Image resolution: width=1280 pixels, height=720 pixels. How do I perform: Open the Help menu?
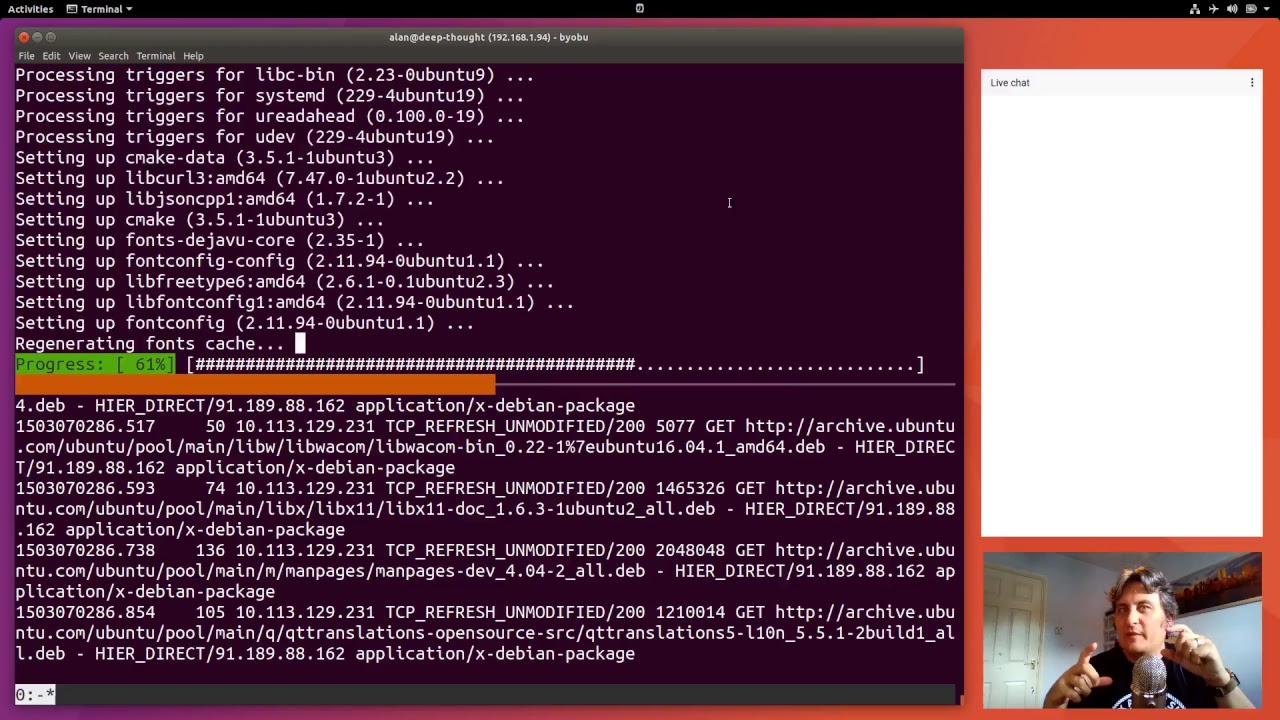193,56
